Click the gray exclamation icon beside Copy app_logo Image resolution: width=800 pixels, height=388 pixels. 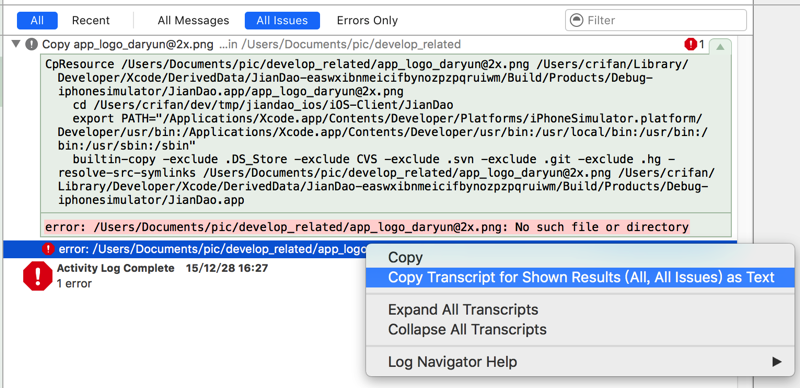[x=31, y=44]
